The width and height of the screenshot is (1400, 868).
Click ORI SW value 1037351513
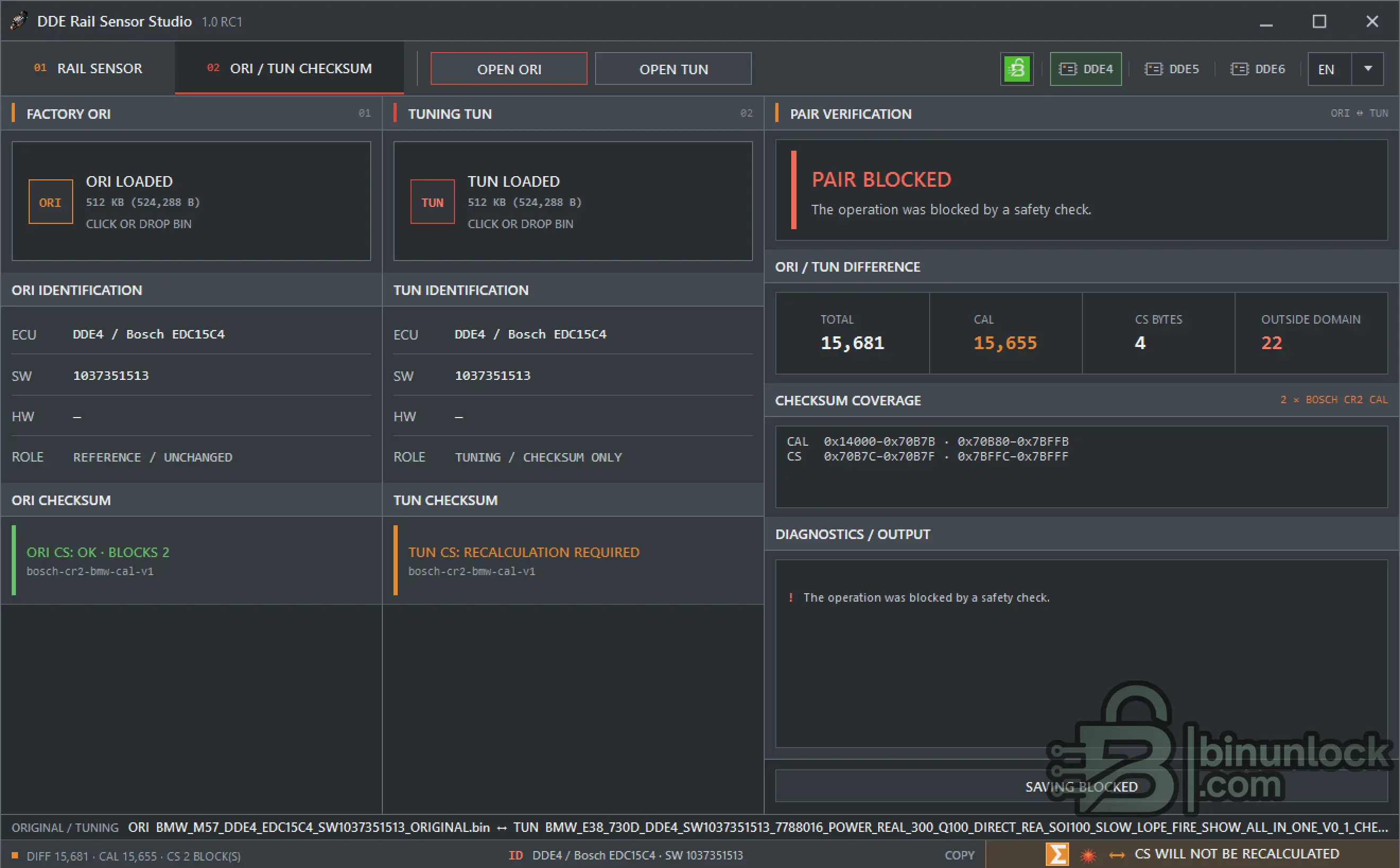tap(111, 376)
